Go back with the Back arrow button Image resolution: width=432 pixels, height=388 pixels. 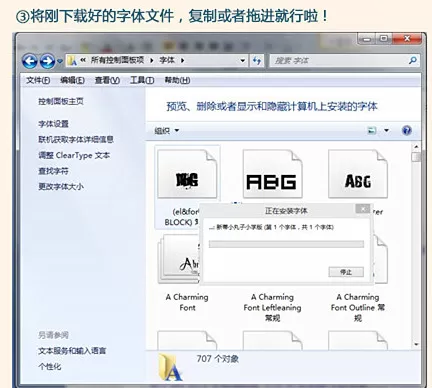[30, 61]
